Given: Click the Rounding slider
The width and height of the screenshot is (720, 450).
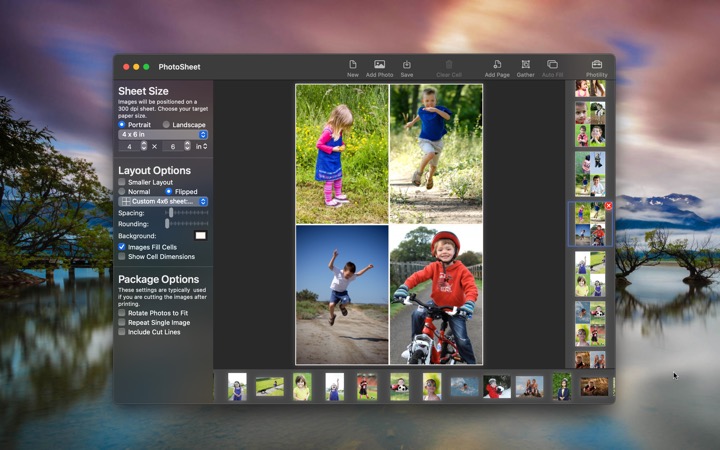Looking at the screenshot, I should [x=187, y=224].
